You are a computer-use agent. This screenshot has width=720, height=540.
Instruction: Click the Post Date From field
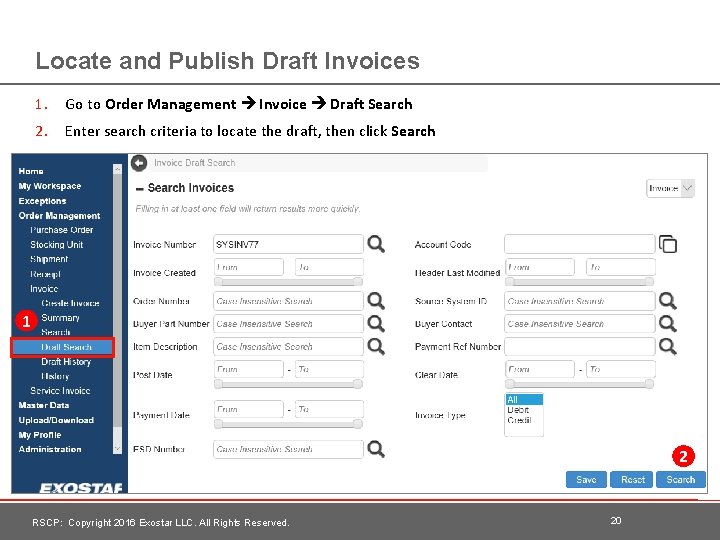tap(248, 369)
